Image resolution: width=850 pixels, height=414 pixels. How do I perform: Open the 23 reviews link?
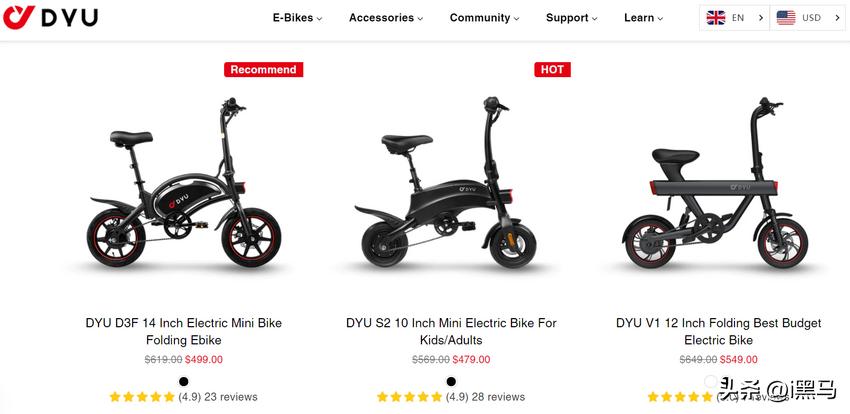tap(231, 397)
